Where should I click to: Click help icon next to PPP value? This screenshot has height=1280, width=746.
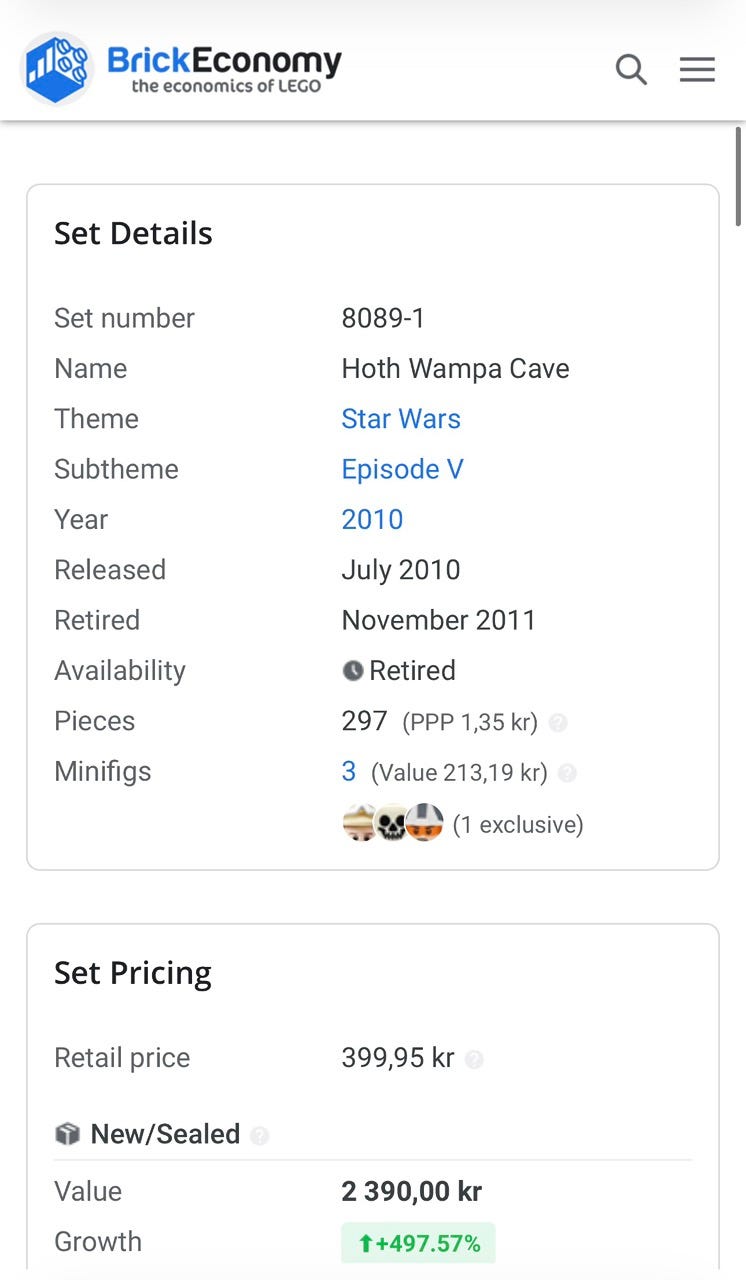coord(559,722)
